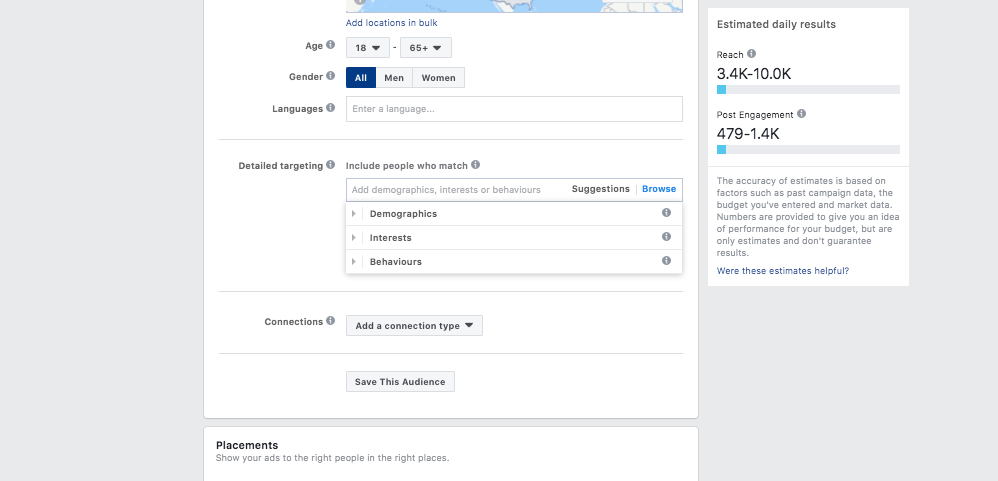Screen dimensions: 998x481
Task: Open the Detailed targeting info tooltip icon
Action: click(330, 165)
